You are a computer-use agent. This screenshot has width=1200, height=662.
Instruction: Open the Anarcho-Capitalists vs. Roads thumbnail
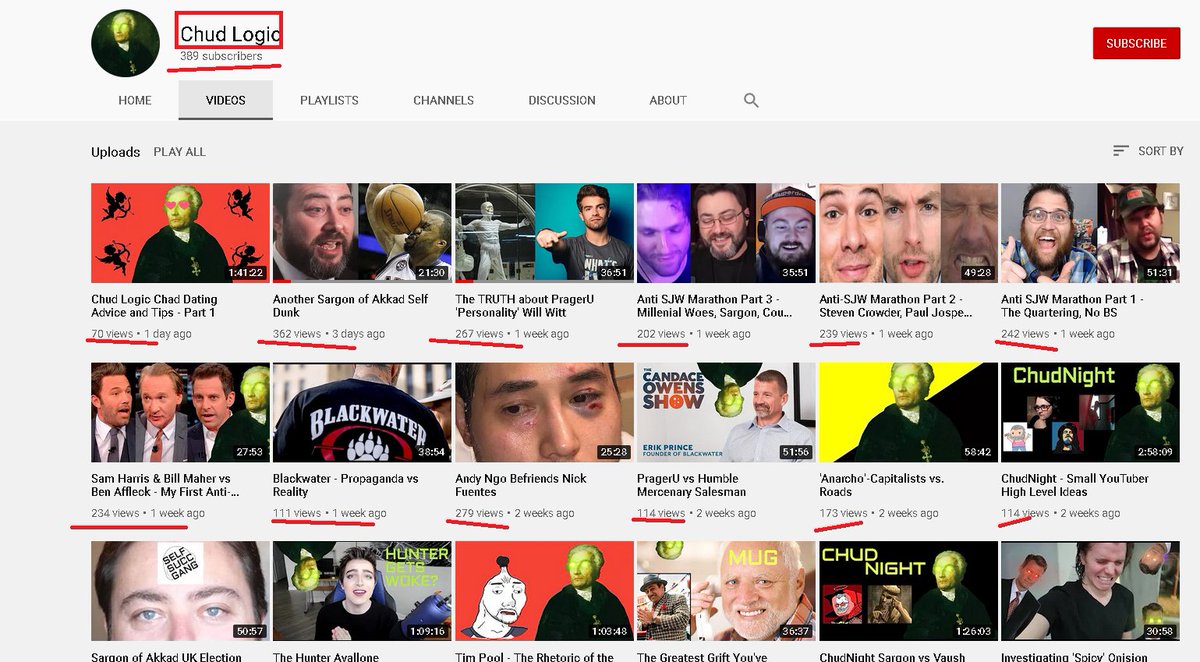click(908, 412)
